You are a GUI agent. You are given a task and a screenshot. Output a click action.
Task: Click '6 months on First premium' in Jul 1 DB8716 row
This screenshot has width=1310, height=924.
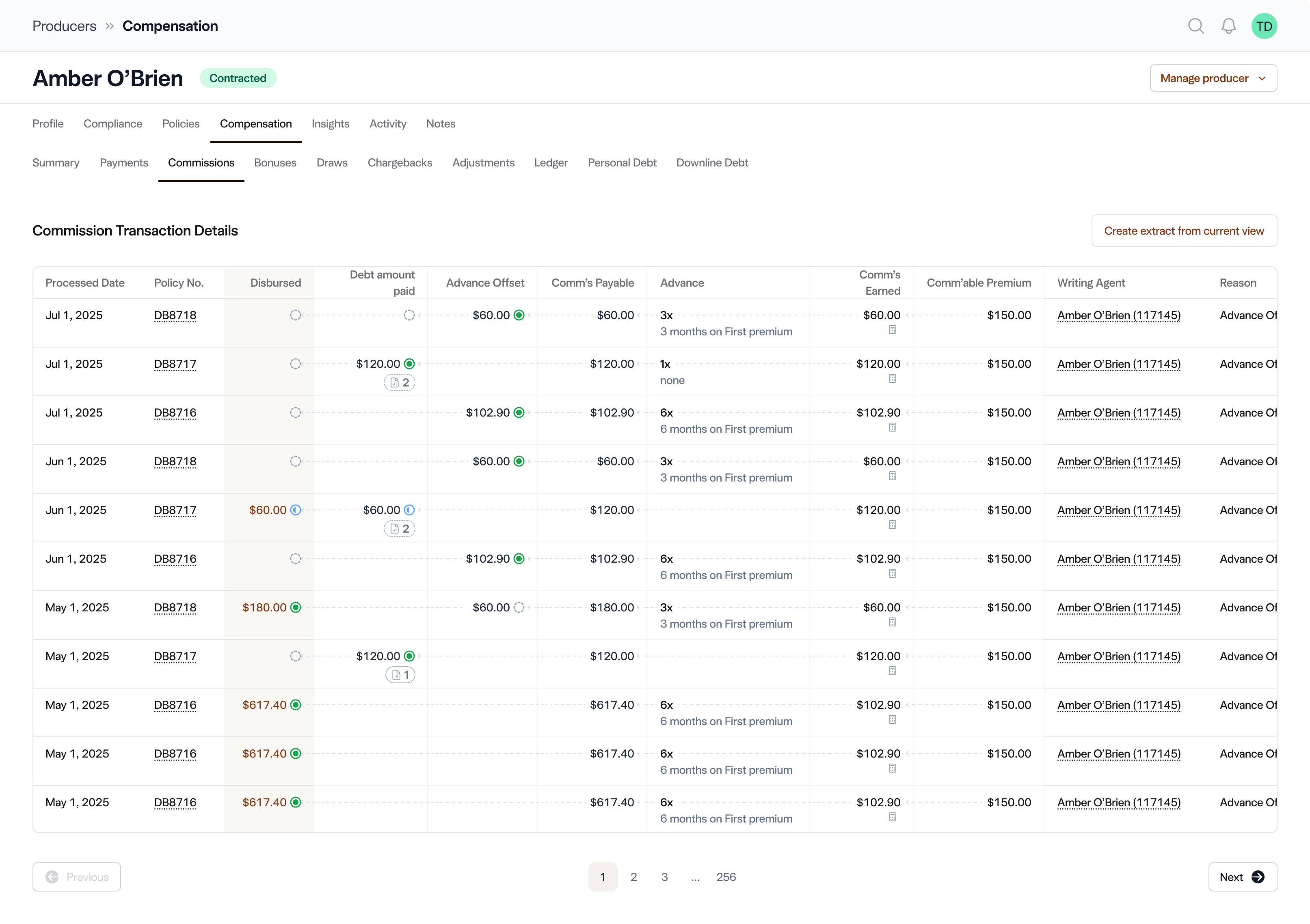726,430
